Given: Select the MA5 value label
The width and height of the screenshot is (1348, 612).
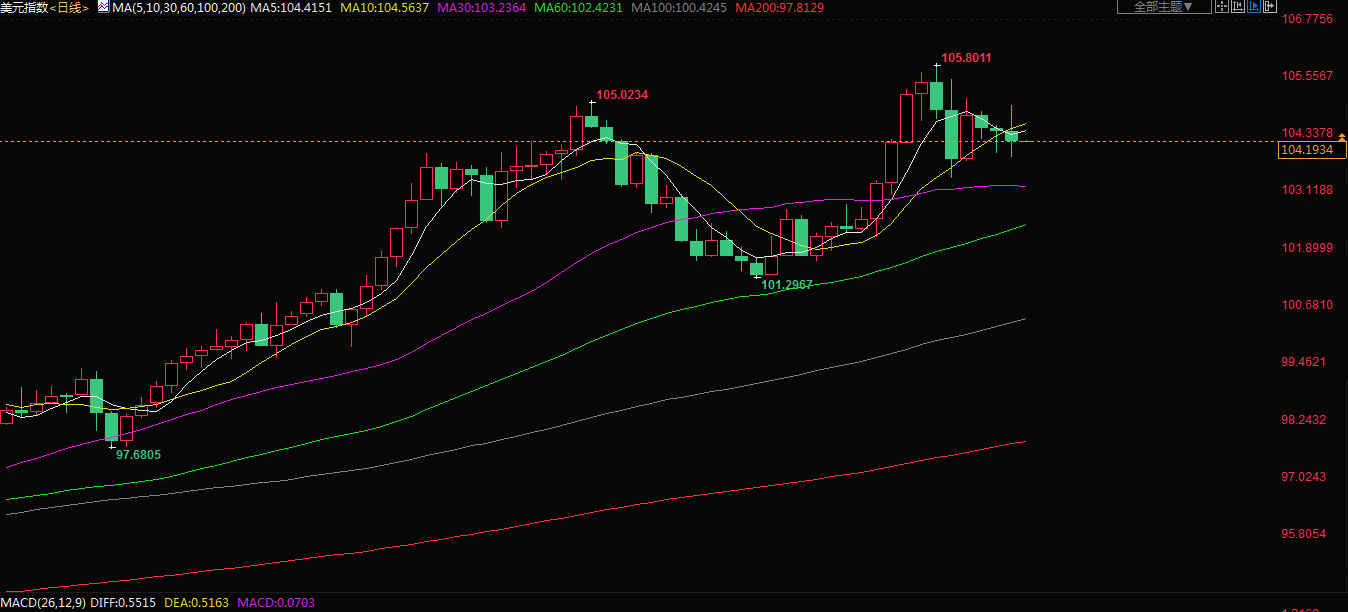Looking at the screenshot, I should pos(291,7).
